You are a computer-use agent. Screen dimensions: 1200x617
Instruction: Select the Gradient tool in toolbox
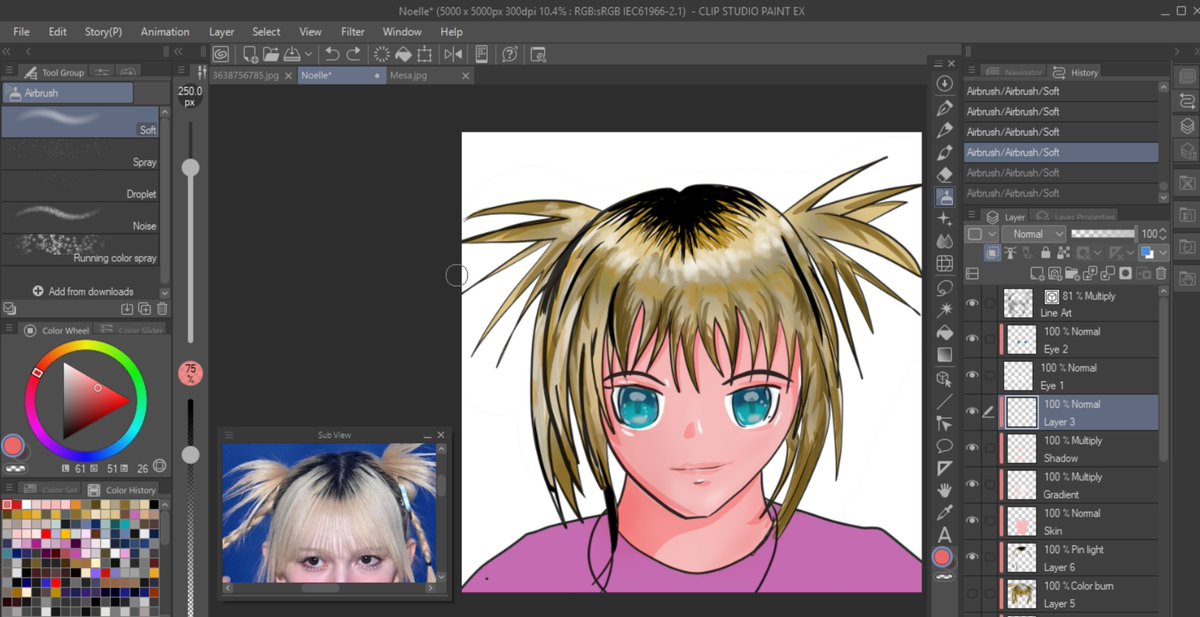pos(944,355)
